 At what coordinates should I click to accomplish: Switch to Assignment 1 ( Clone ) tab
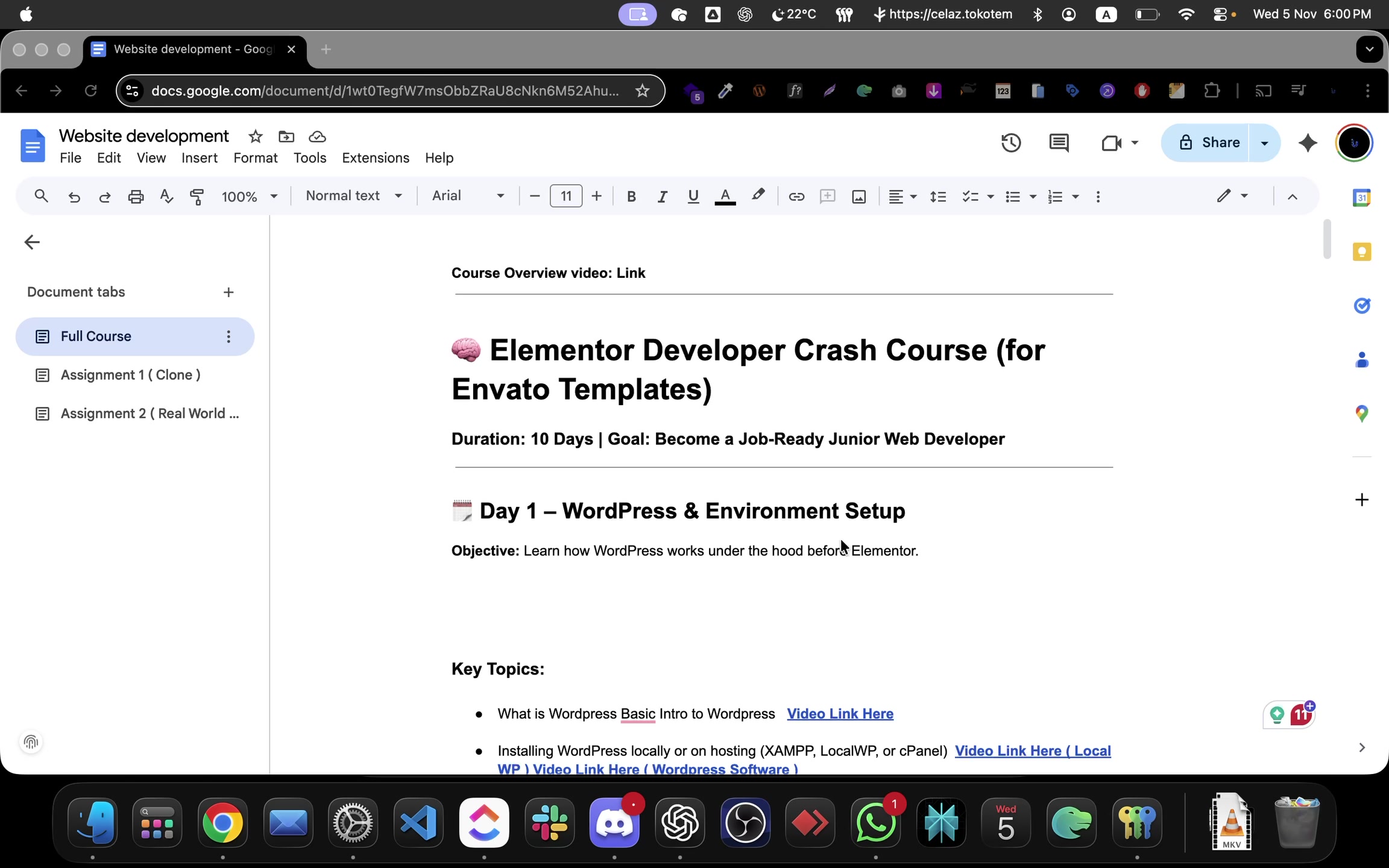click(130, 375)
